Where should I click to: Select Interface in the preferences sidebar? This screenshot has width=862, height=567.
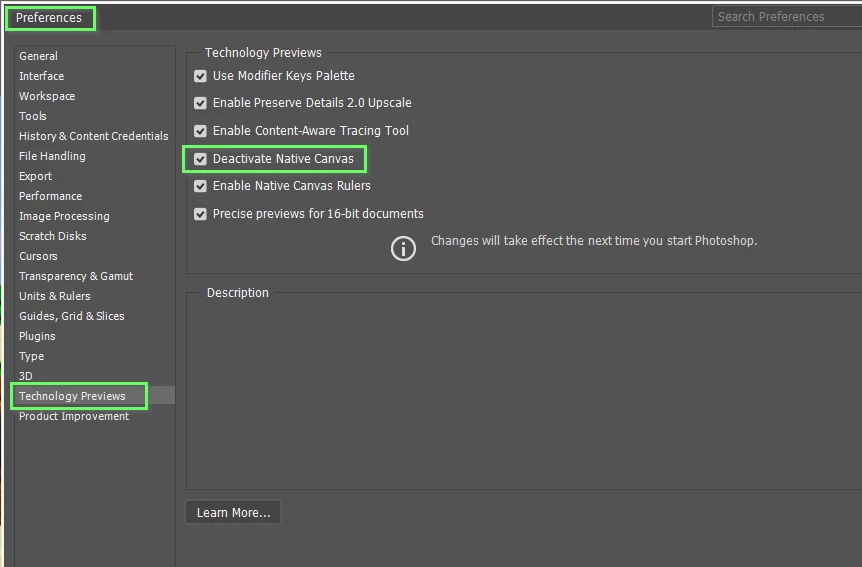[42, 76]
